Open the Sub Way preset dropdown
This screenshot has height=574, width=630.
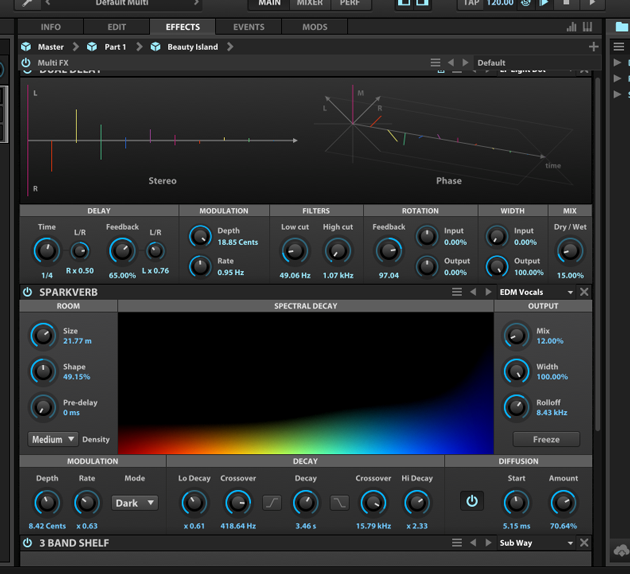click(537, 543)
